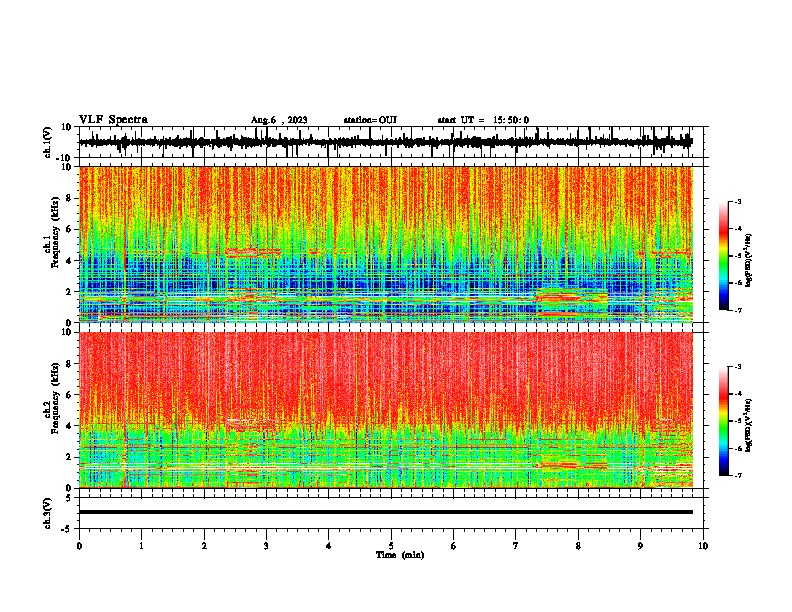Viewport: 792px width, 612px height.
Task: Click the "-3" label on ch.2 colorbar
Action: tap(737, 367)
